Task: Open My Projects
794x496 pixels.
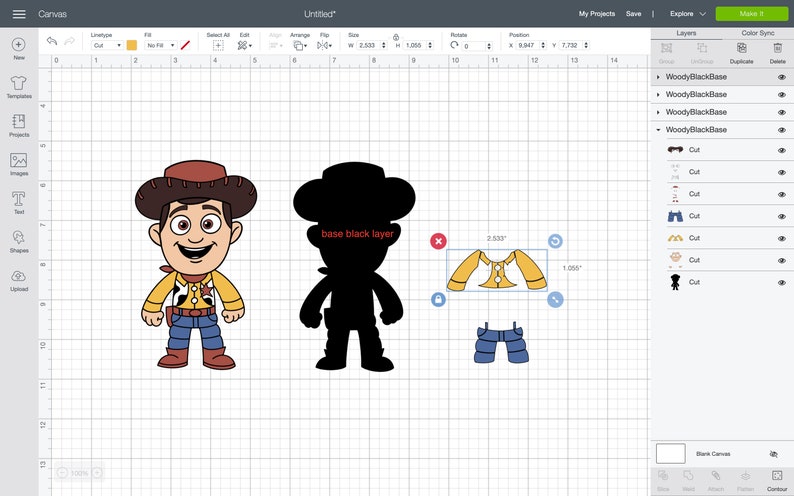Action: tap(597, 14)
